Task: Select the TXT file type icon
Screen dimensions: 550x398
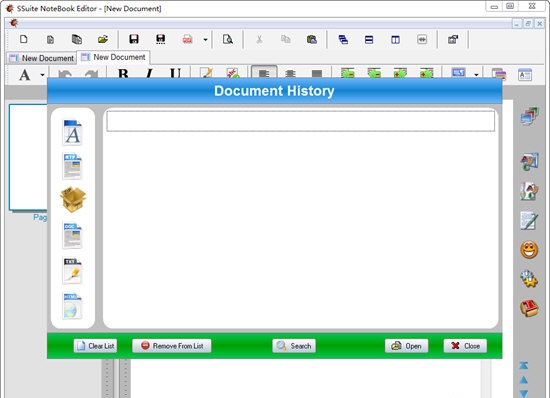Action: coord(72,270)
